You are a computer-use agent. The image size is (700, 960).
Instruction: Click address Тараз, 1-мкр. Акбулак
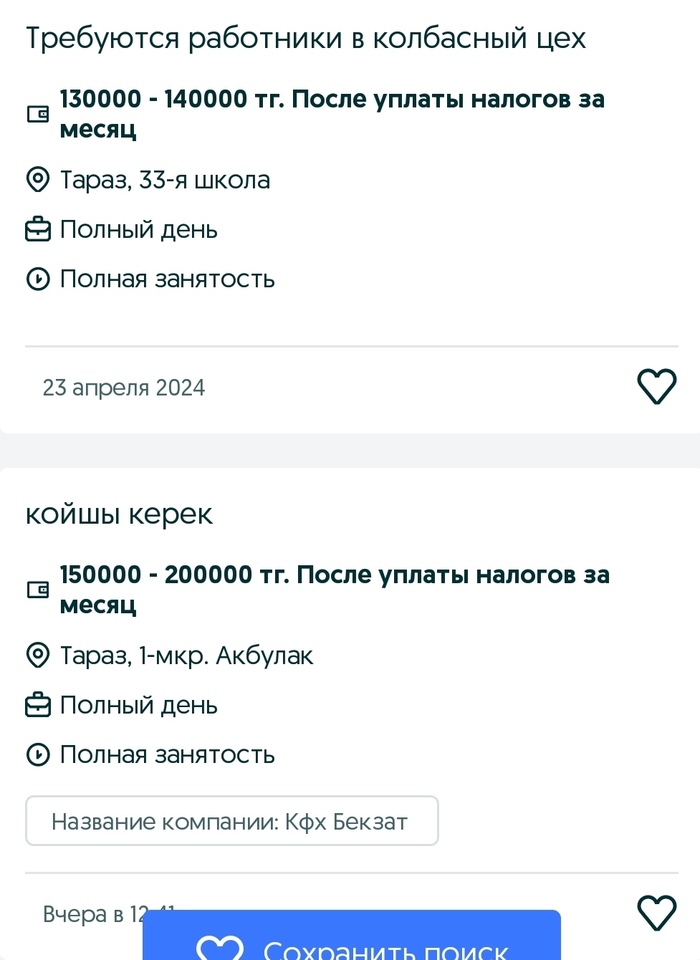tap(187, 656)
